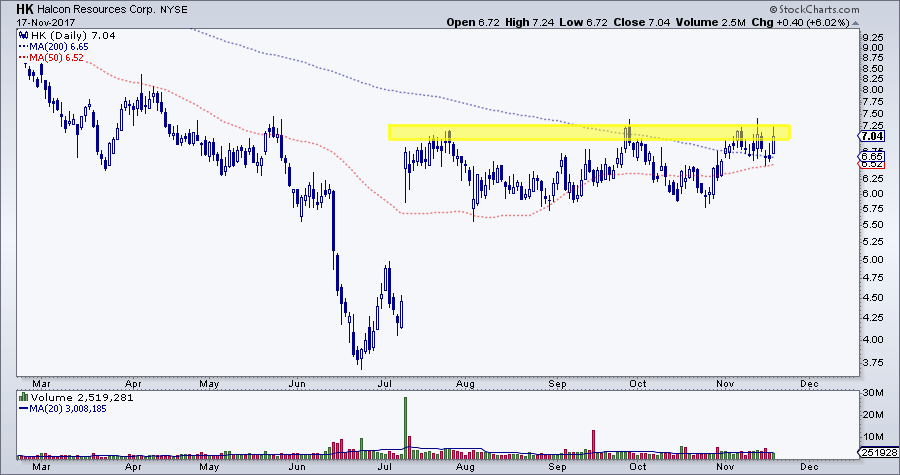
Task: Select the MA(200) 6.65 legend entry
Action: point(49,47)
